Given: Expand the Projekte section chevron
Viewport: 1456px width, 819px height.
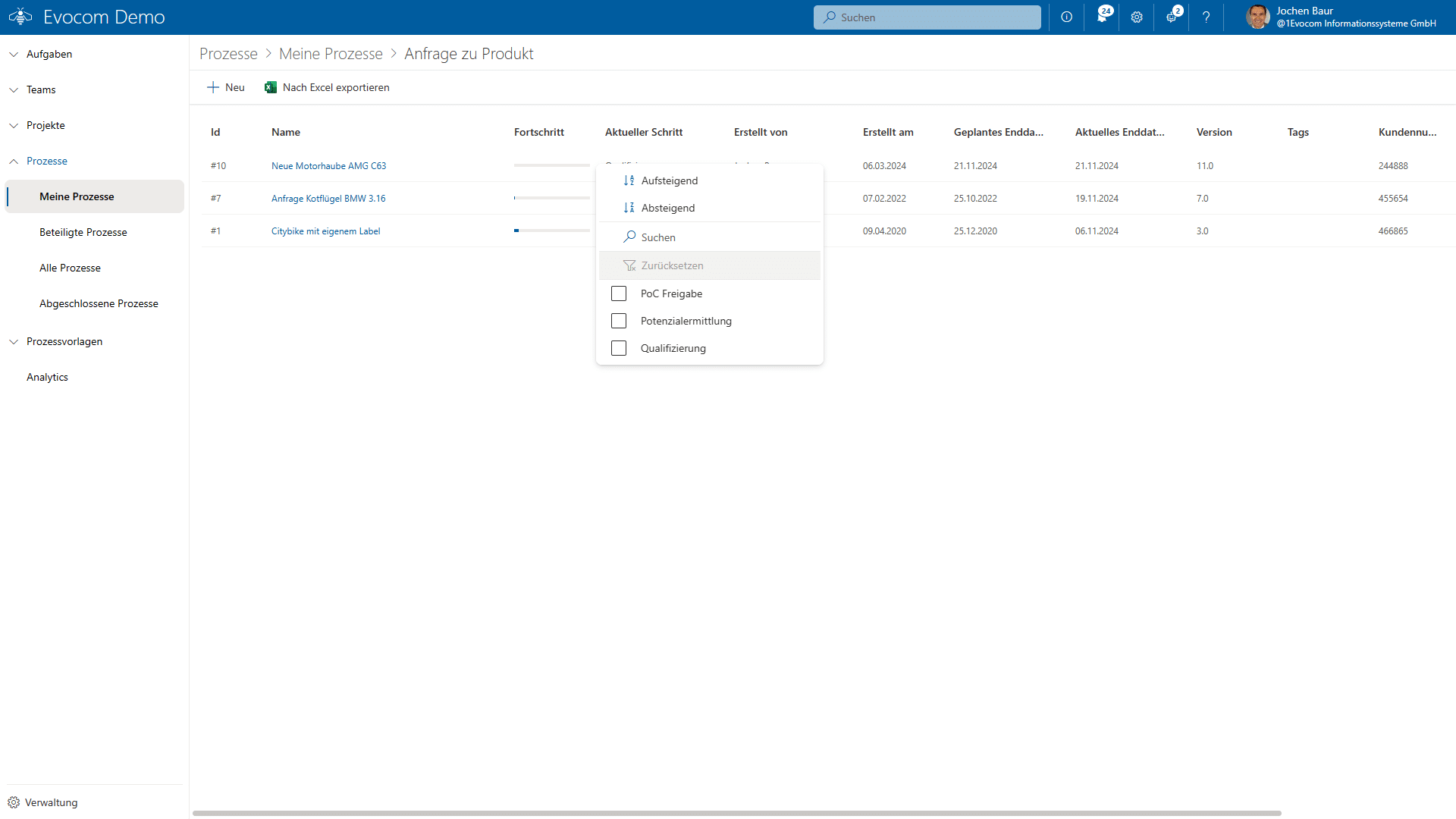Looking at the screenshot, I should (x=14, y=126).
